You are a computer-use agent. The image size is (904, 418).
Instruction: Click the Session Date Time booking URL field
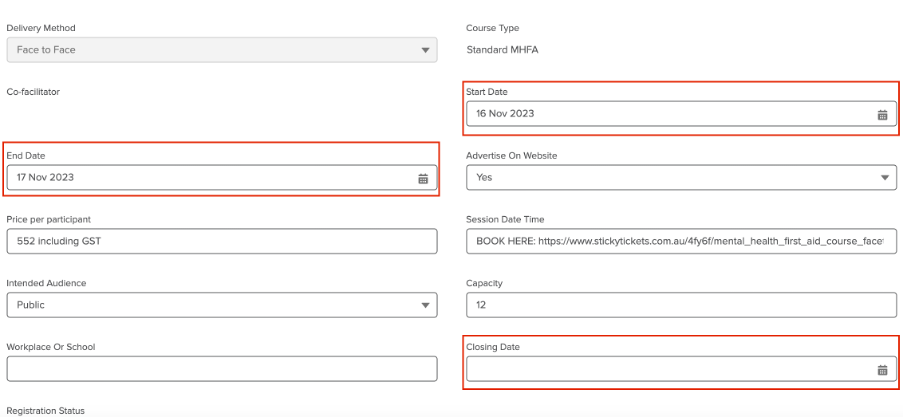coord(680,242)
